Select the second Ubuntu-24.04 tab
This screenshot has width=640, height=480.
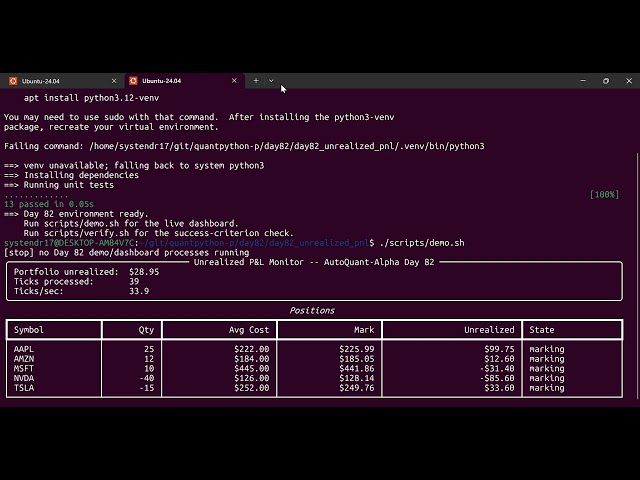(184, 81)
